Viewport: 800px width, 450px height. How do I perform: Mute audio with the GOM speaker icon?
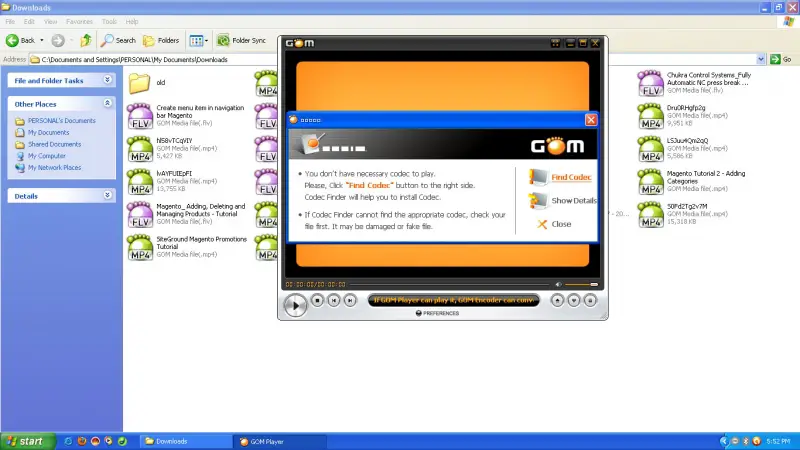point(558,284)
